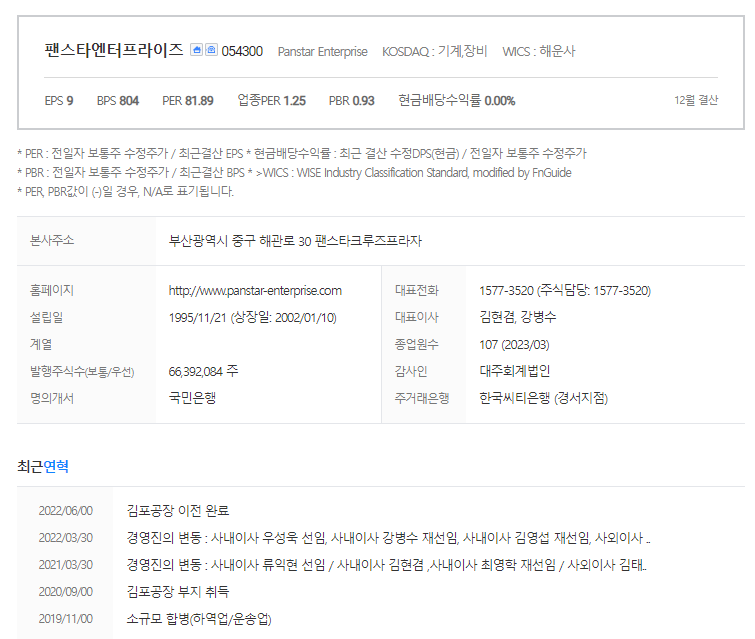Click the 김포공장 이전 완료 history entry
The width and height of the screenshot is (755, 639).
point(178,511)
